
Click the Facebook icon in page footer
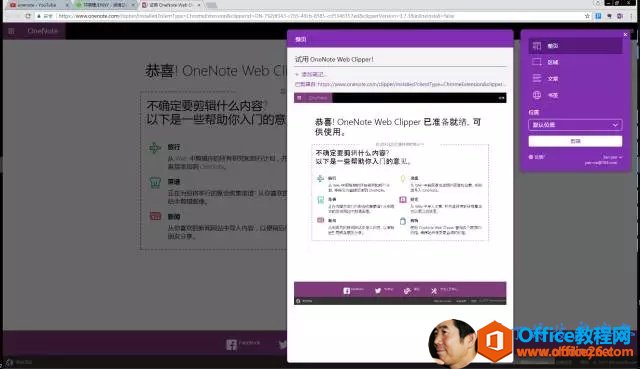coord(231,345)
